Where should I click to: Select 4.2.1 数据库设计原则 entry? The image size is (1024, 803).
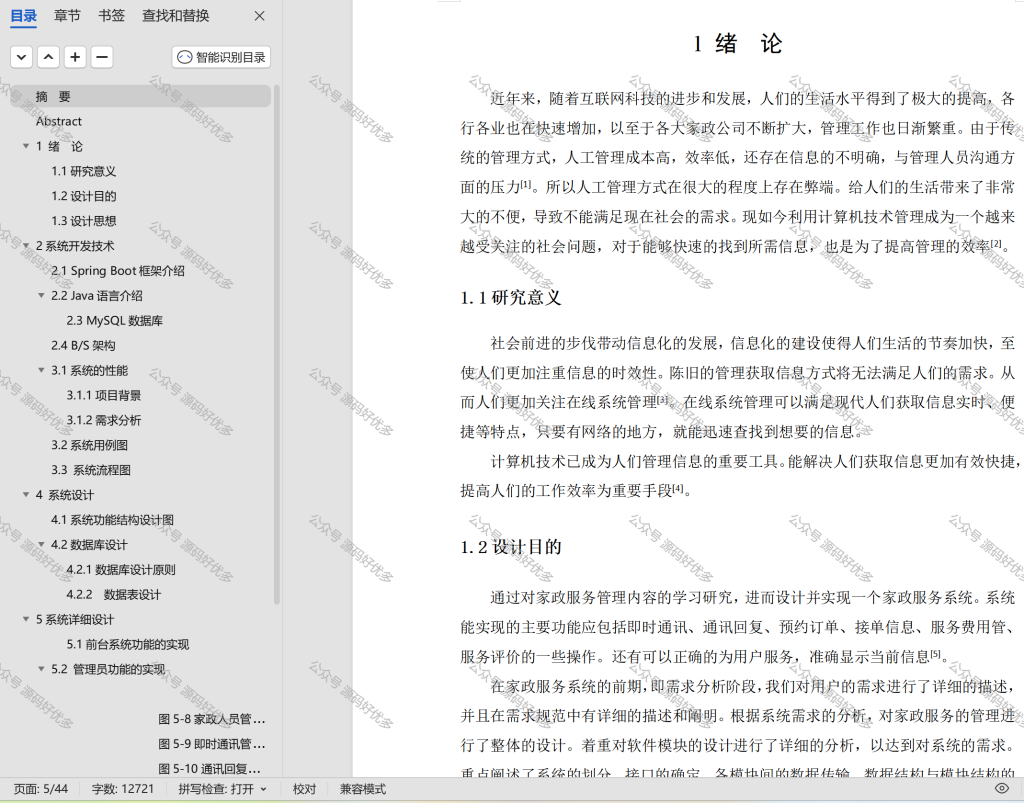(x=121, y=569)
